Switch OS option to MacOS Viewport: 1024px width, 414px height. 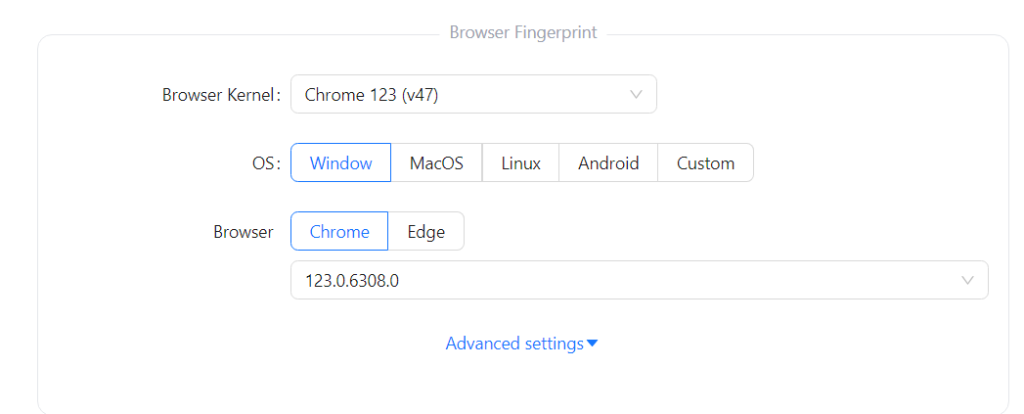click(436, 163)
